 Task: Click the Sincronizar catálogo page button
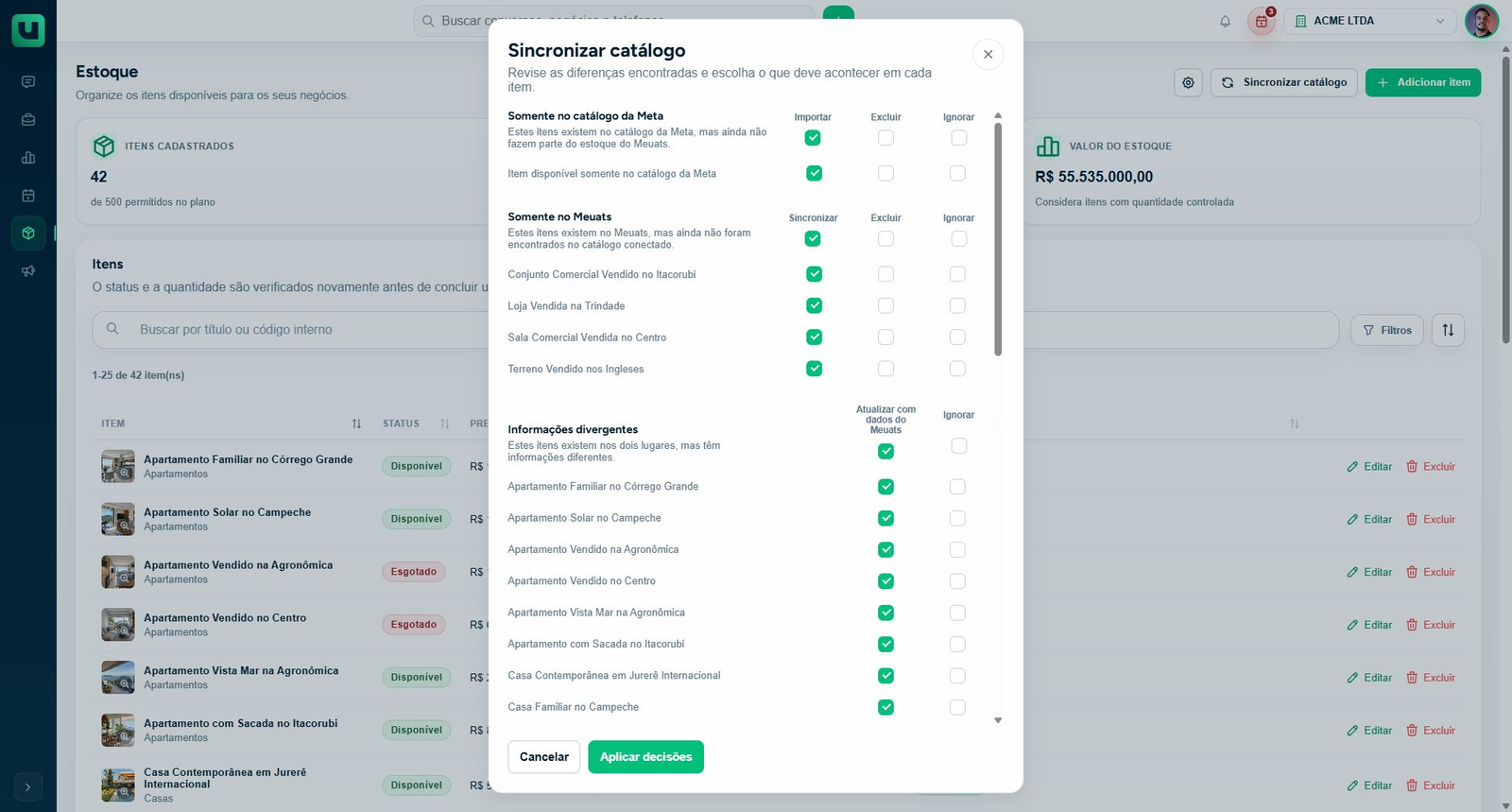tap(1284, 82)
